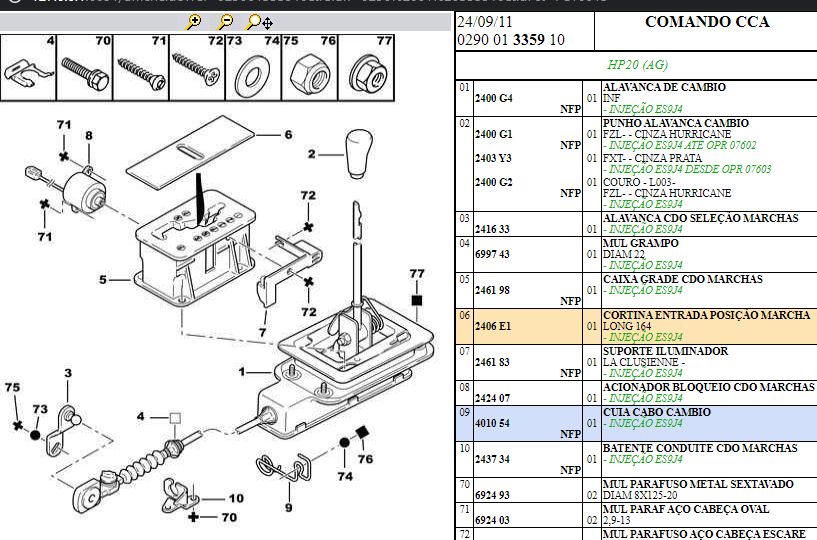Click part number 6 cover plate label
Viewport: 817px width, 540px height.
tap(287, 135)
